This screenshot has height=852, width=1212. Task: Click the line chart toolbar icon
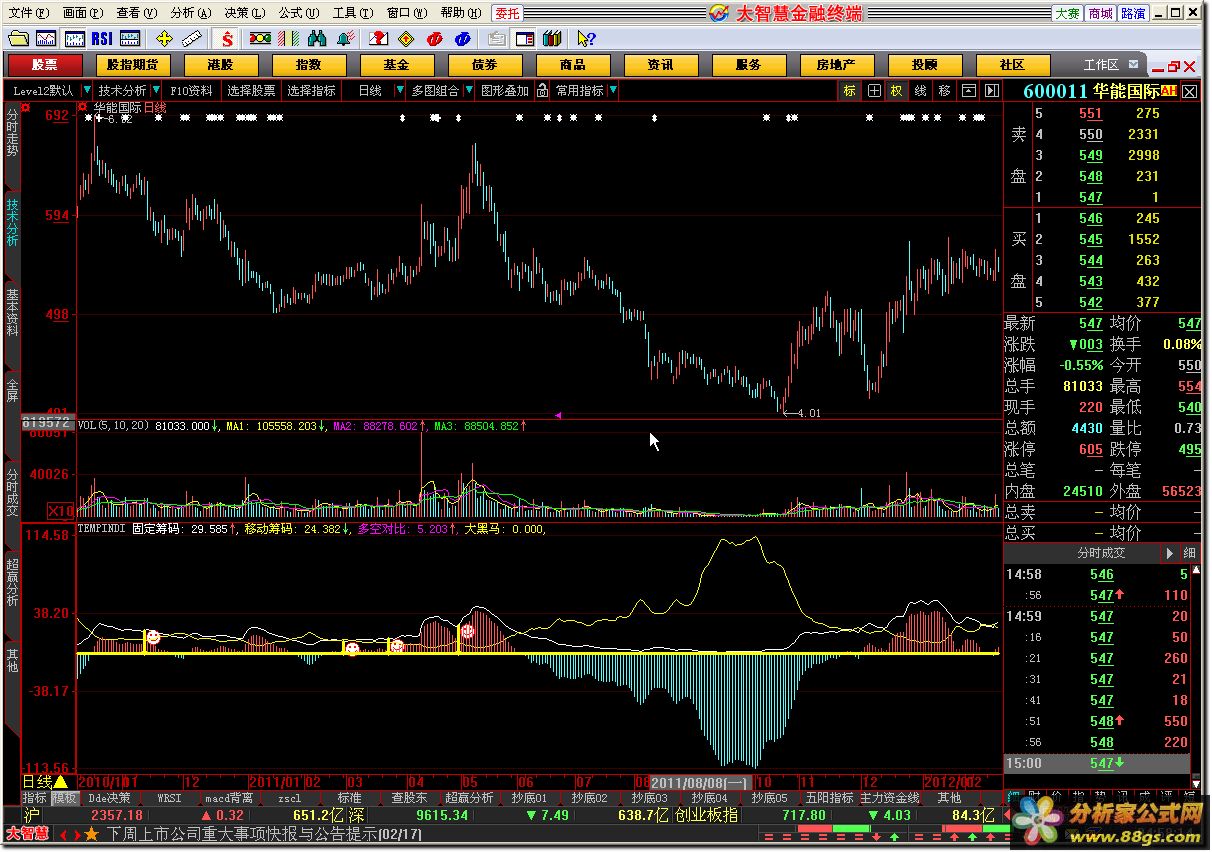(x=46, y=39)
